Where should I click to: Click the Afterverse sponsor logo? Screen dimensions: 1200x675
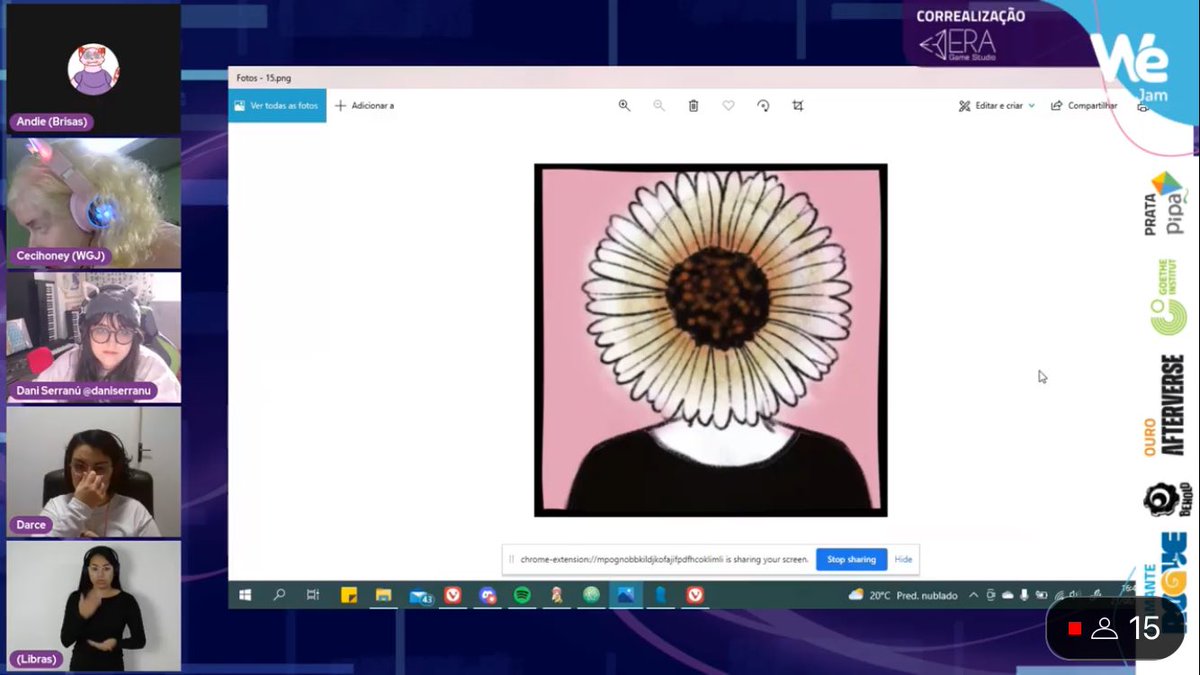(1172, 404)
